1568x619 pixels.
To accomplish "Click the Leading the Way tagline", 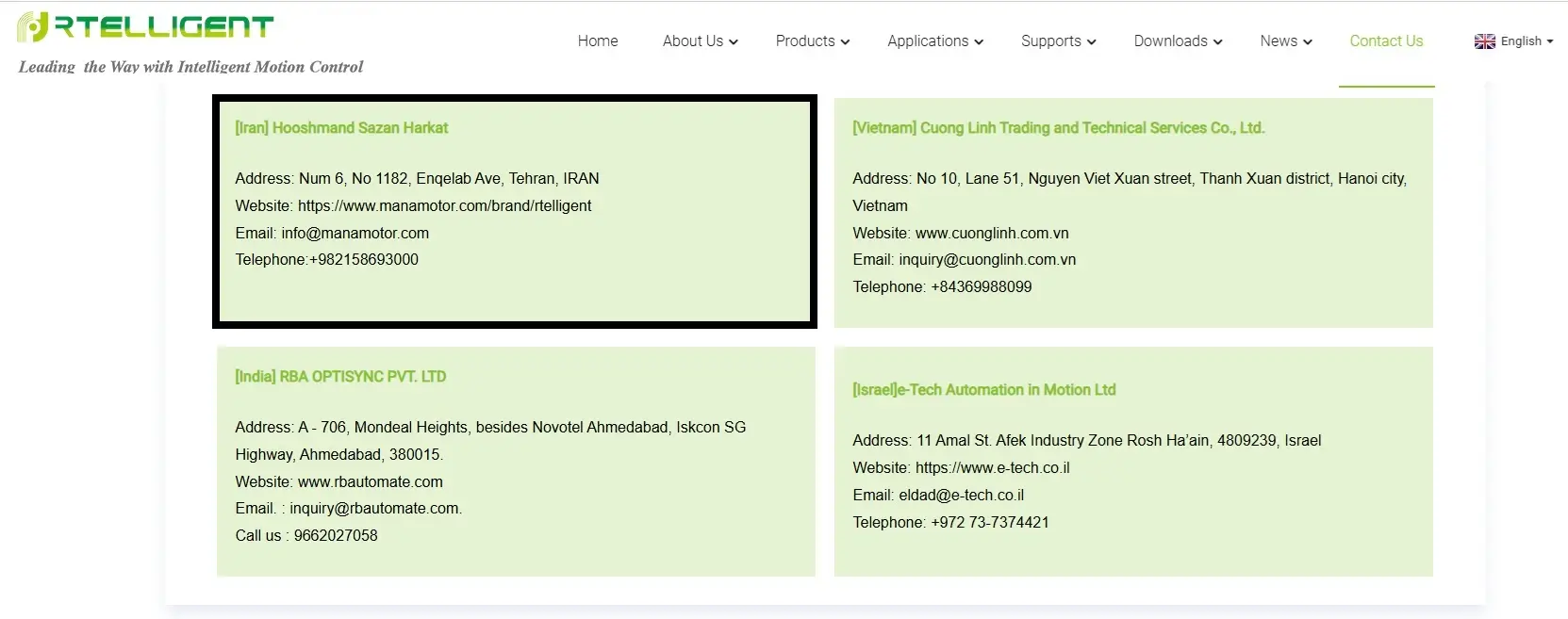I will 190,67.
